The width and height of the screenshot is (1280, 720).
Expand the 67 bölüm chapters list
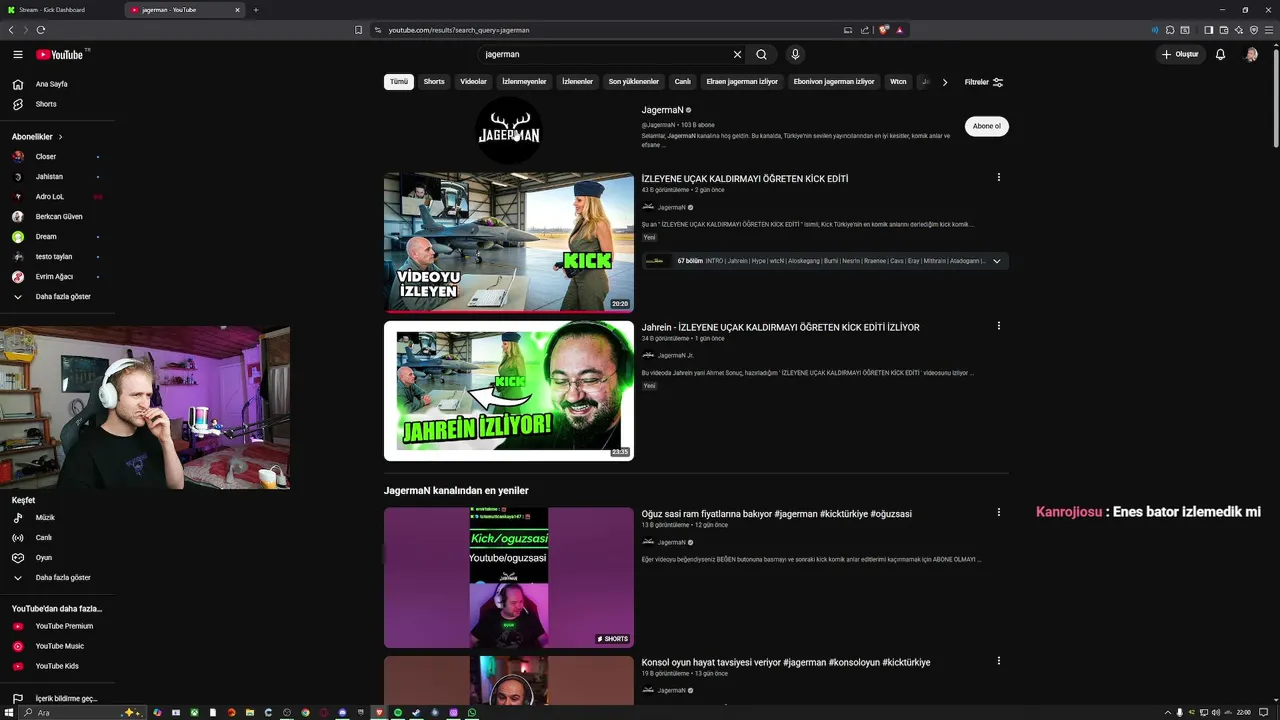pos(996,261)
